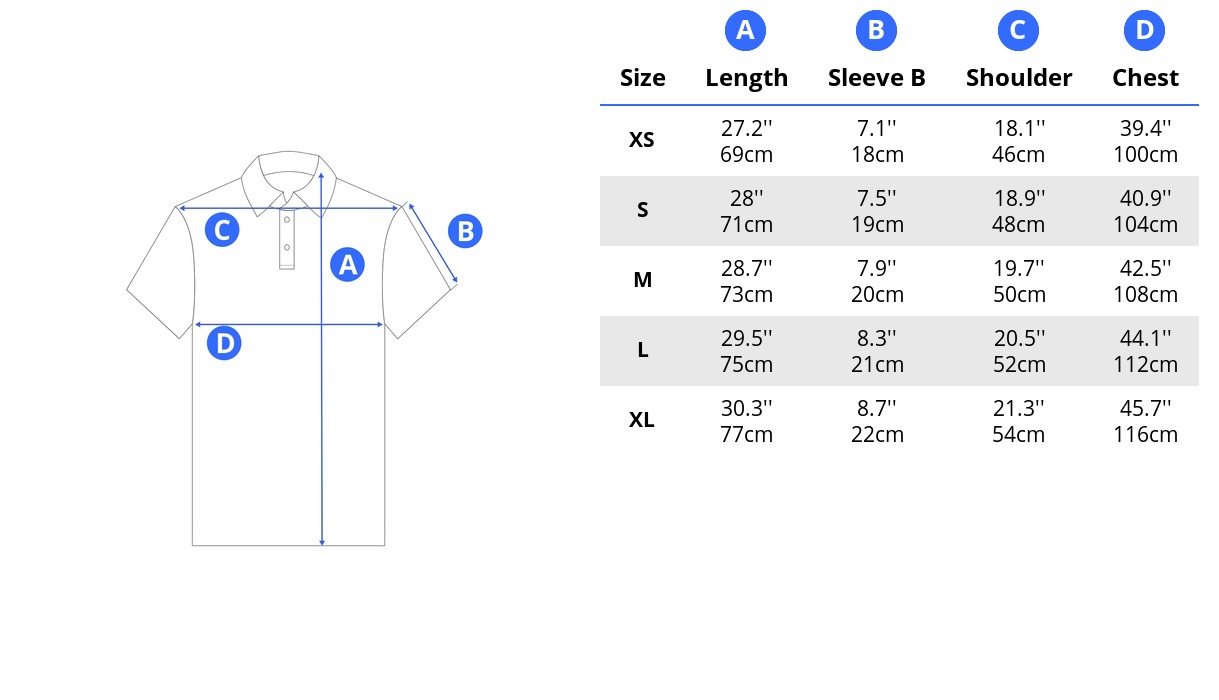Select the A length marker on shirt
The width and height of the screenshot is (1219, 700).
[347, 264]
